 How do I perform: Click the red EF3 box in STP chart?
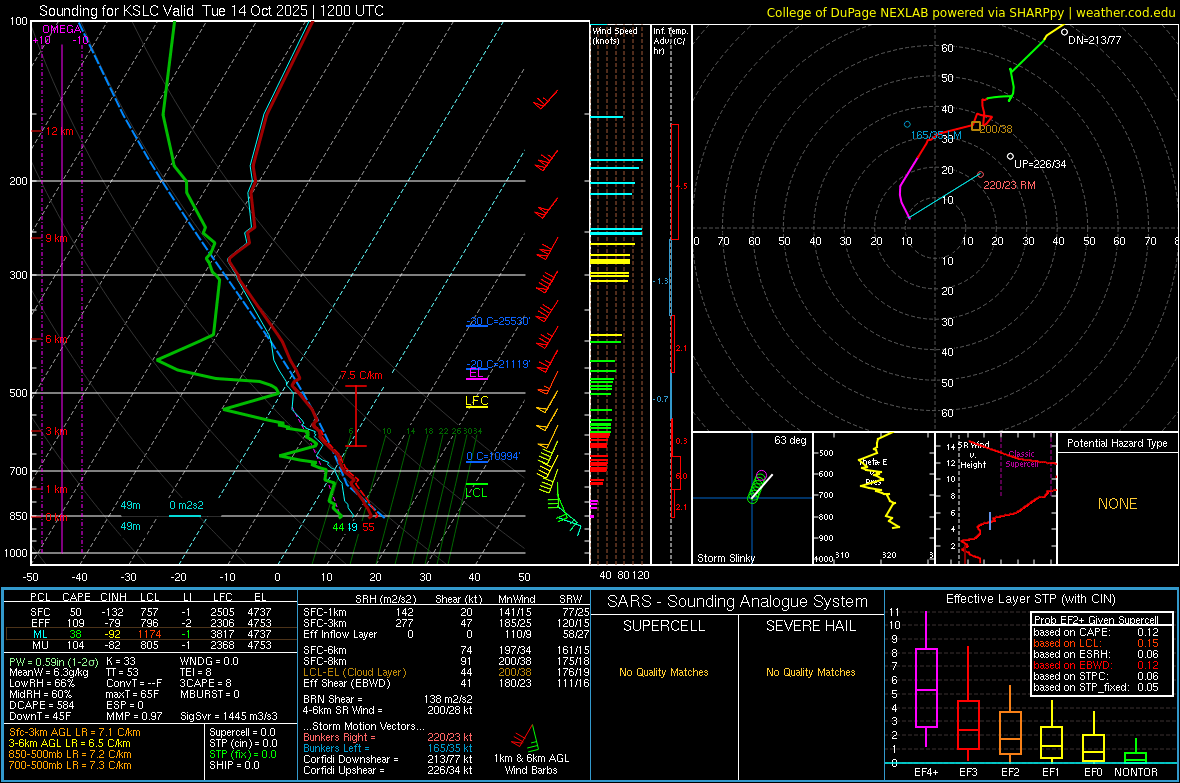pos(968,724)
